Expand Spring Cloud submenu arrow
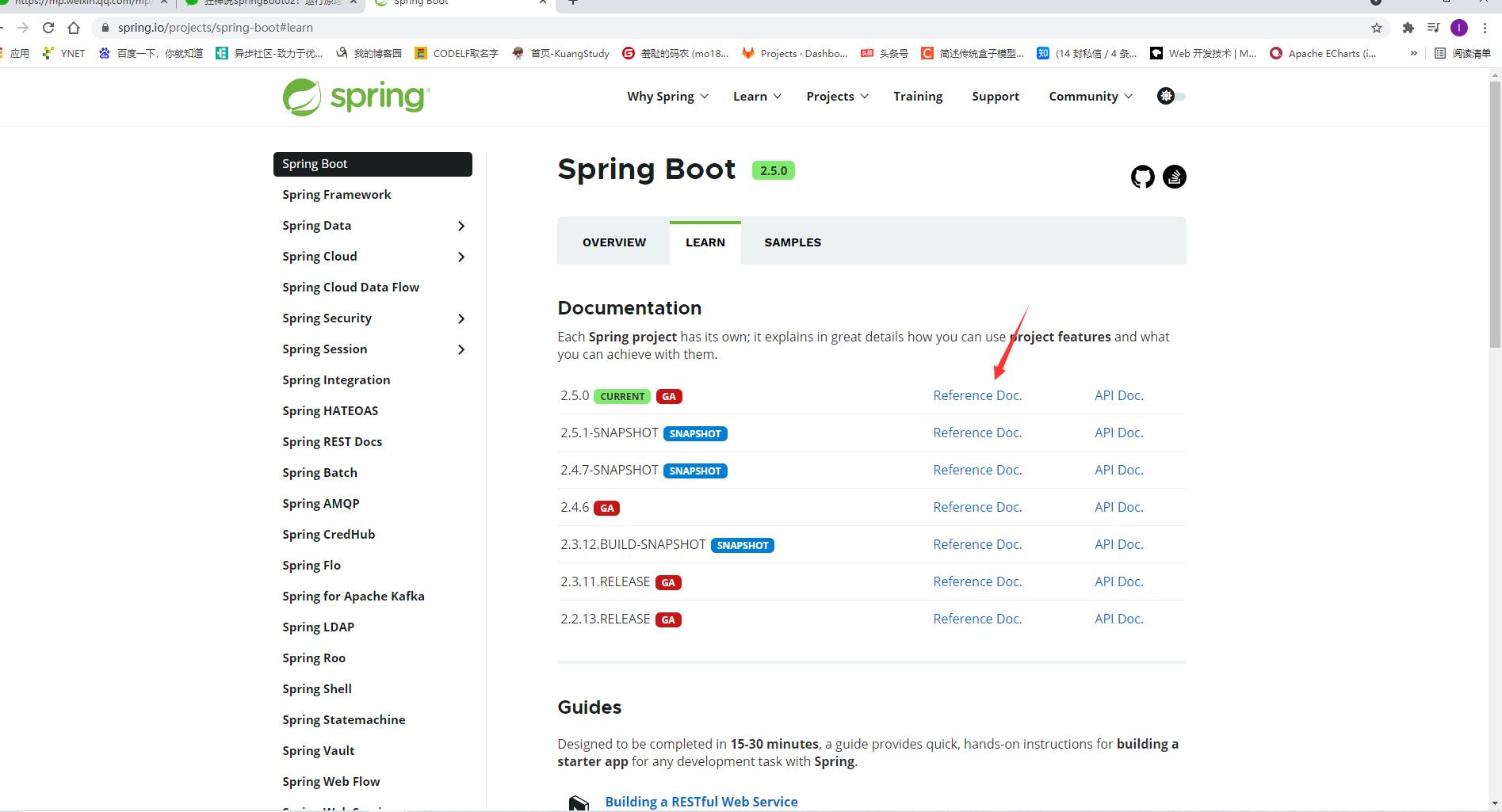 click(461, 257)
